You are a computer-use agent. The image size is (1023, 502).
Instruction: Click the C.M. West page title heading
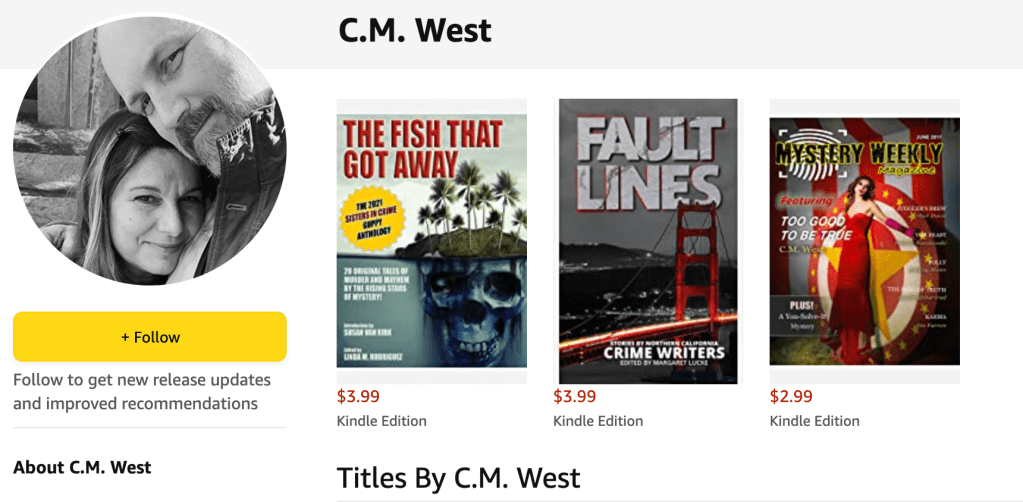coord(415,31)
